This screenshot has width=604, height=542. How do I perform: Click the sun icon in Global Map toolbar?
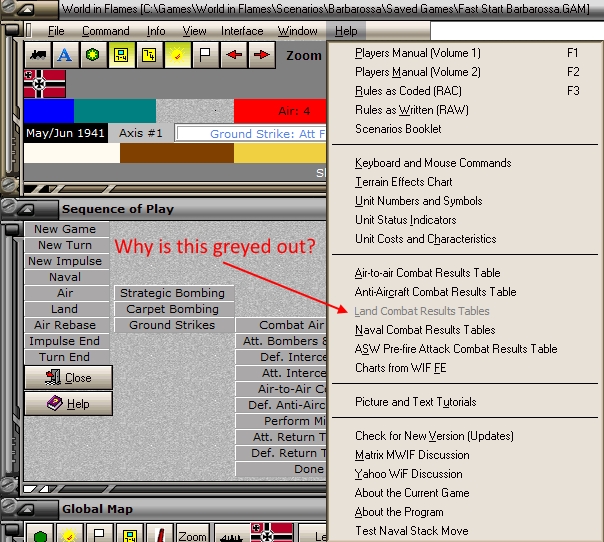click(x=70, y=534)
